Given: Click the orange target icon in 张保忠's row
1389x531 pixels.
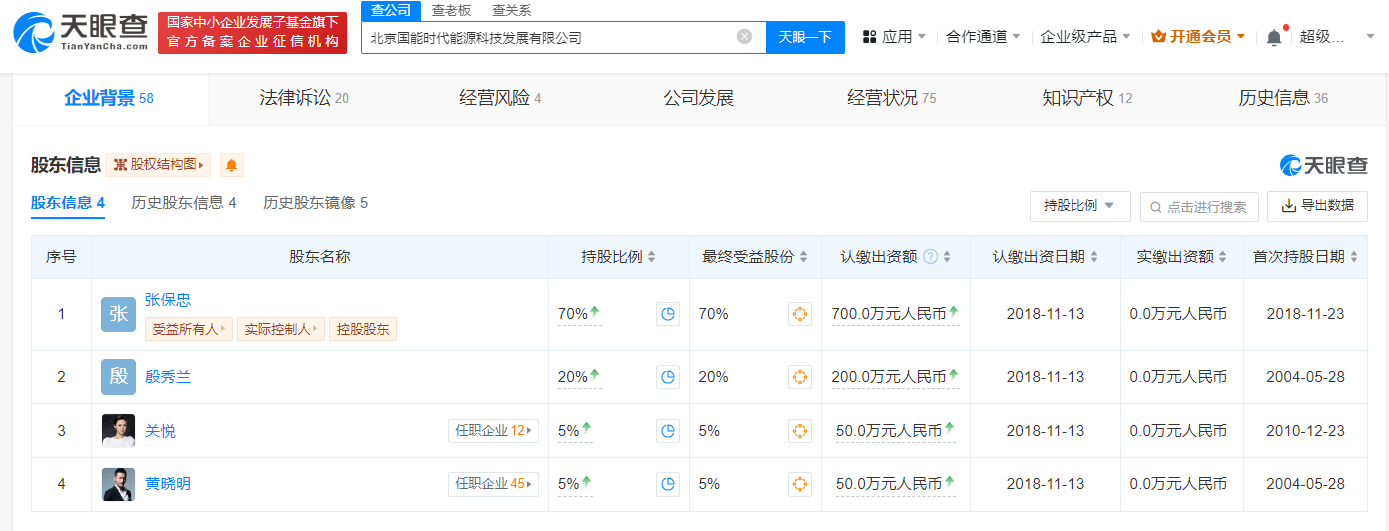Looking at the screenshot, I should 799,314.
